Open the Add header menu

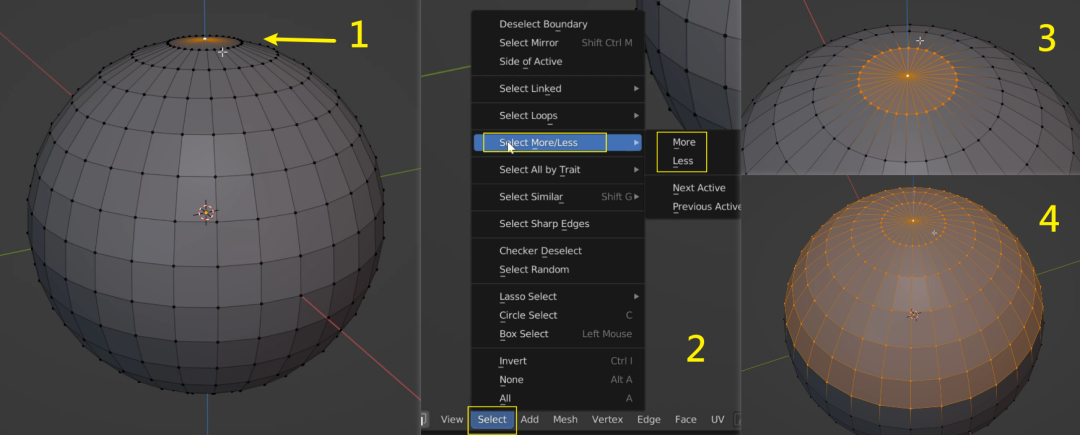(530, 419)
